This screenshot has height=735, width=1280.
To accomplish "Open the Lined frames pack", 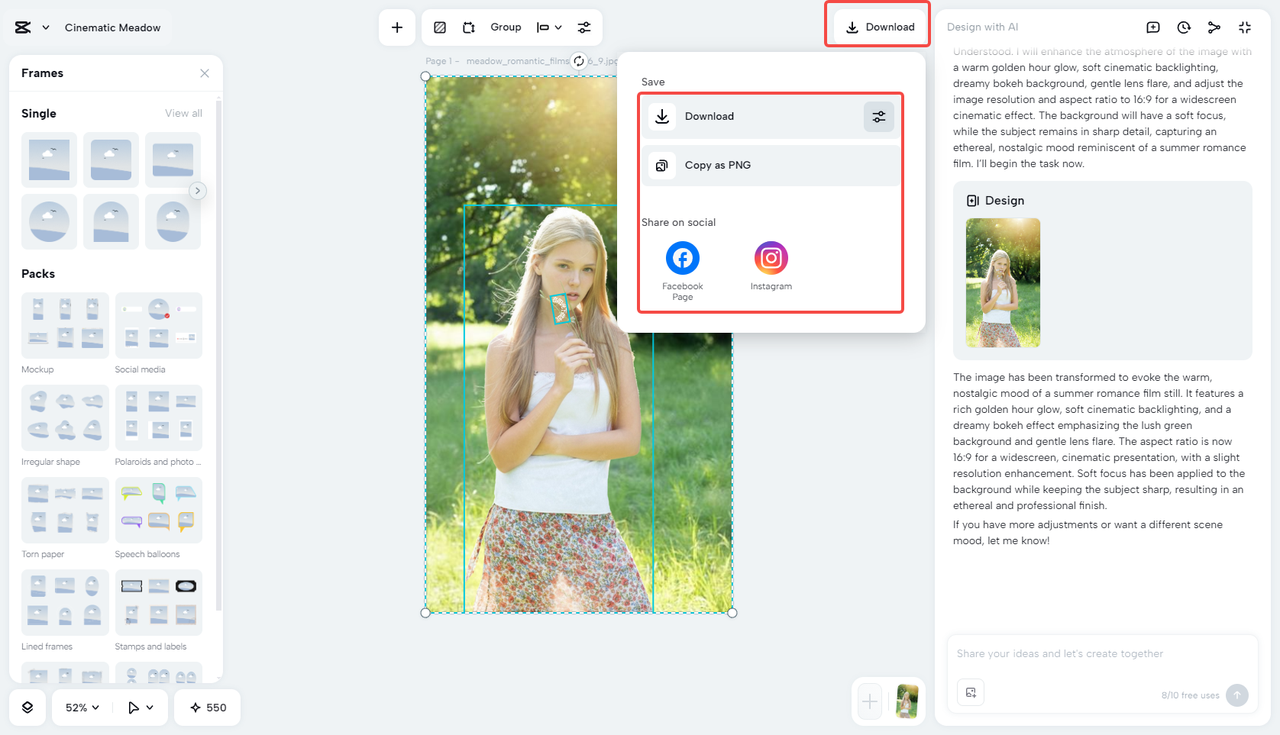I will click(65, 603).
